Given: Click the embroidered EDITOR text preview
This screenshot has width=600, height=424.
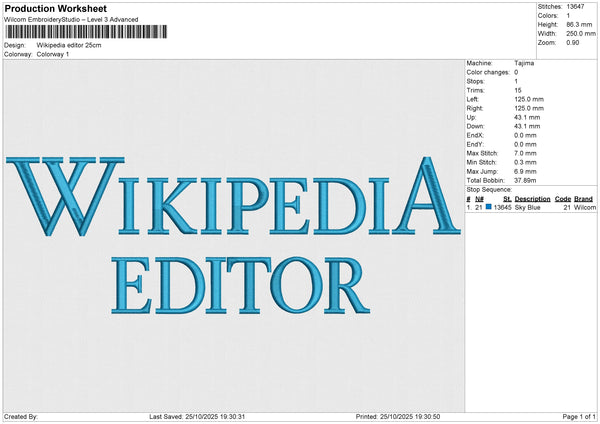Looking at the screenshot, I should point(241,285).
